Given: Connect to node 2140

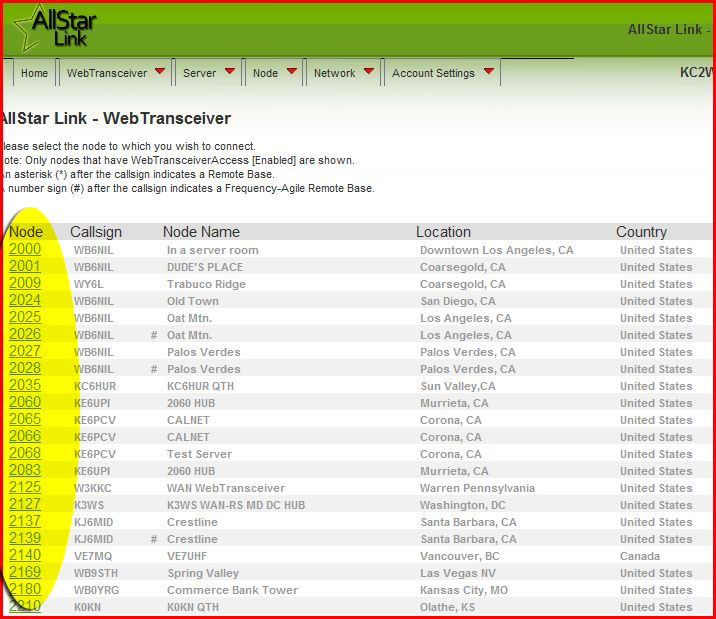Looking at the screenshot, I should 25,555.
